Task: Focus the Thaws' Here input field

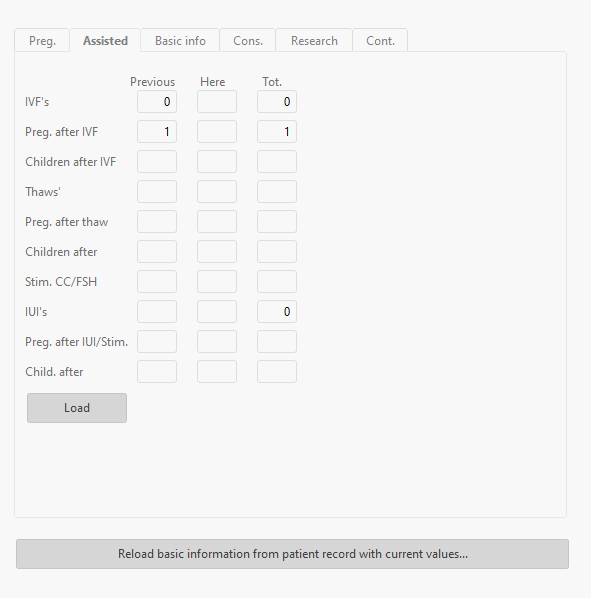Action: (x=217, y=191)
